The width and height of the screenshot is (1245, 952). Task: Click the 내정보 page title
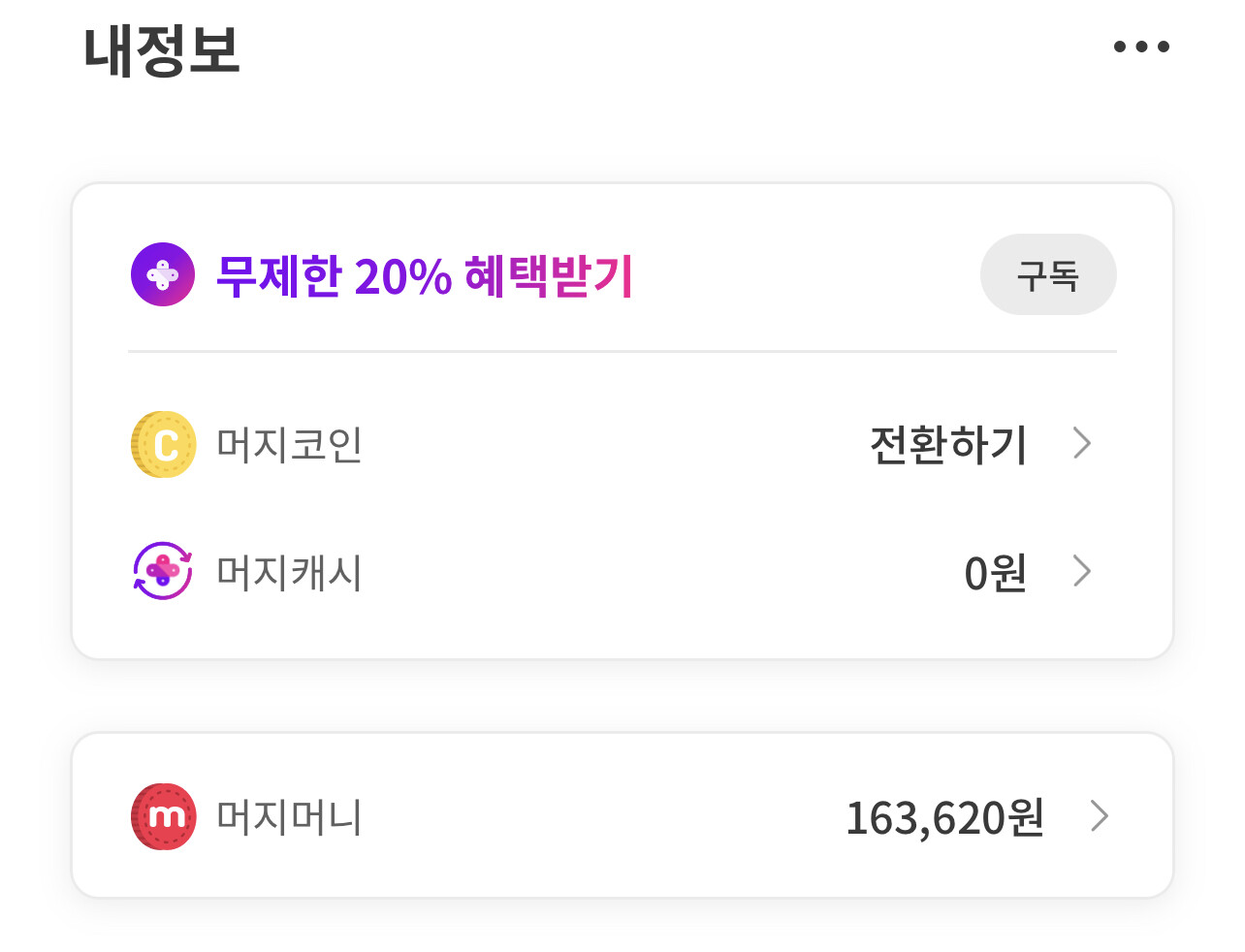162,50
